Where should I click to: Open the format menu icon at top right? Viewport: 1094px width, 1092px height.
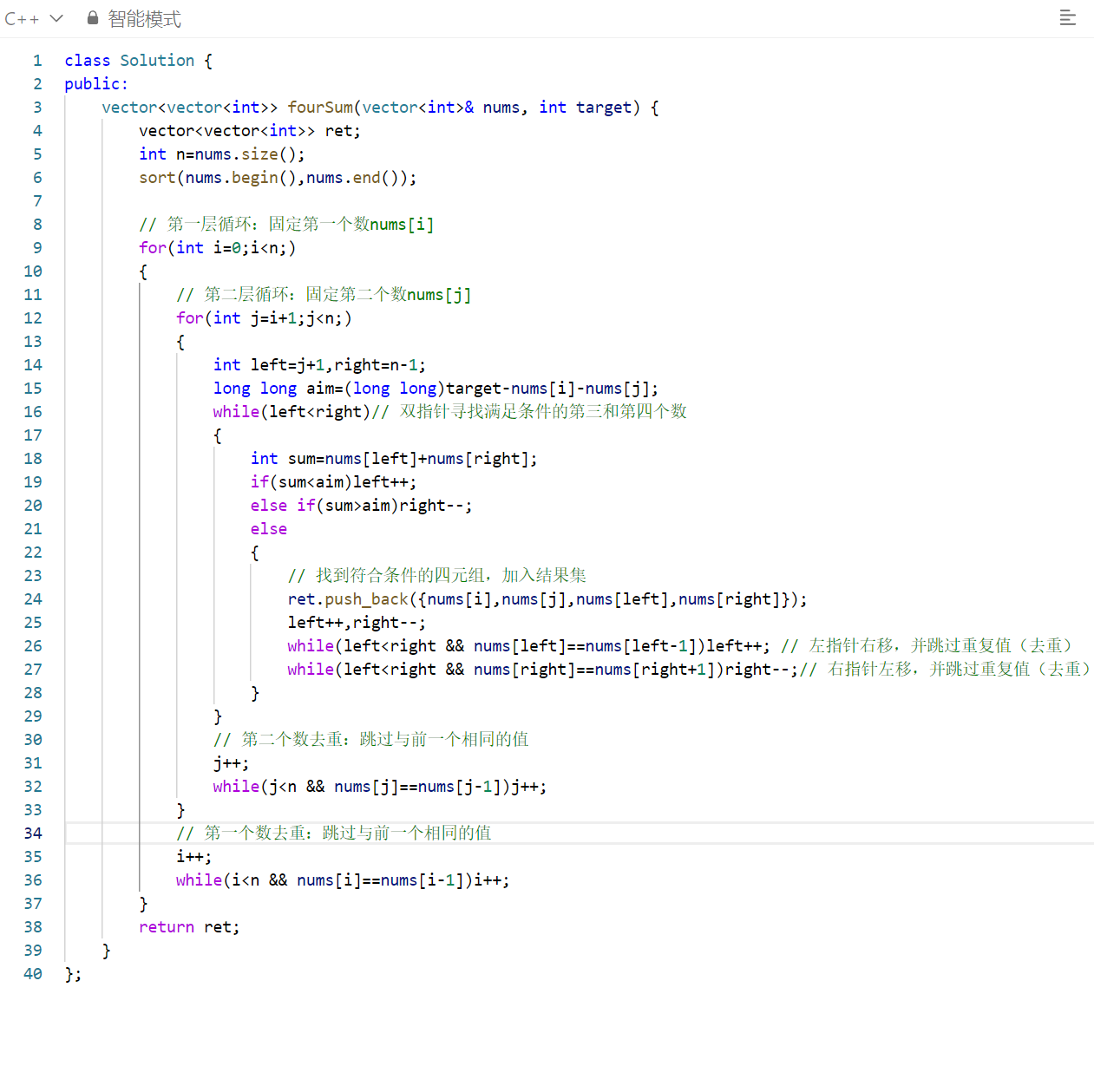point(1068,17)
